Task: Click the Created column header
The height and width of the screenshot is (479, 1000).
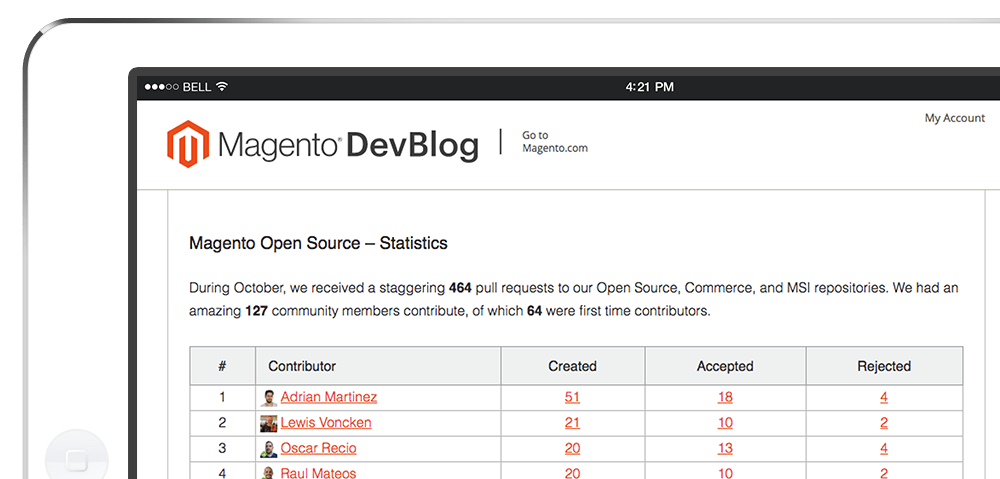Action: (572, 366)
